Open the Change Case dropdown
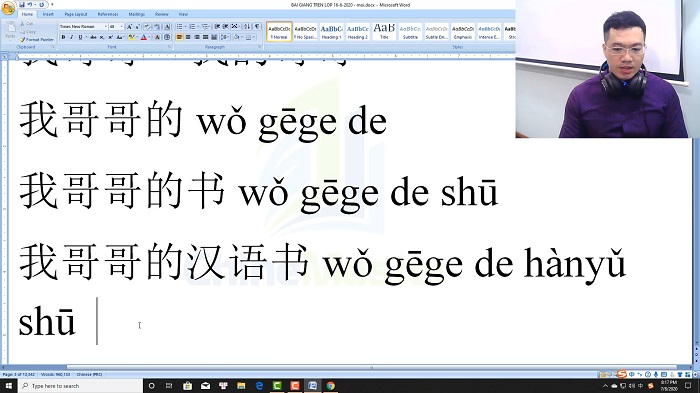Screen dimensions: 700x393 coord(121,37)
